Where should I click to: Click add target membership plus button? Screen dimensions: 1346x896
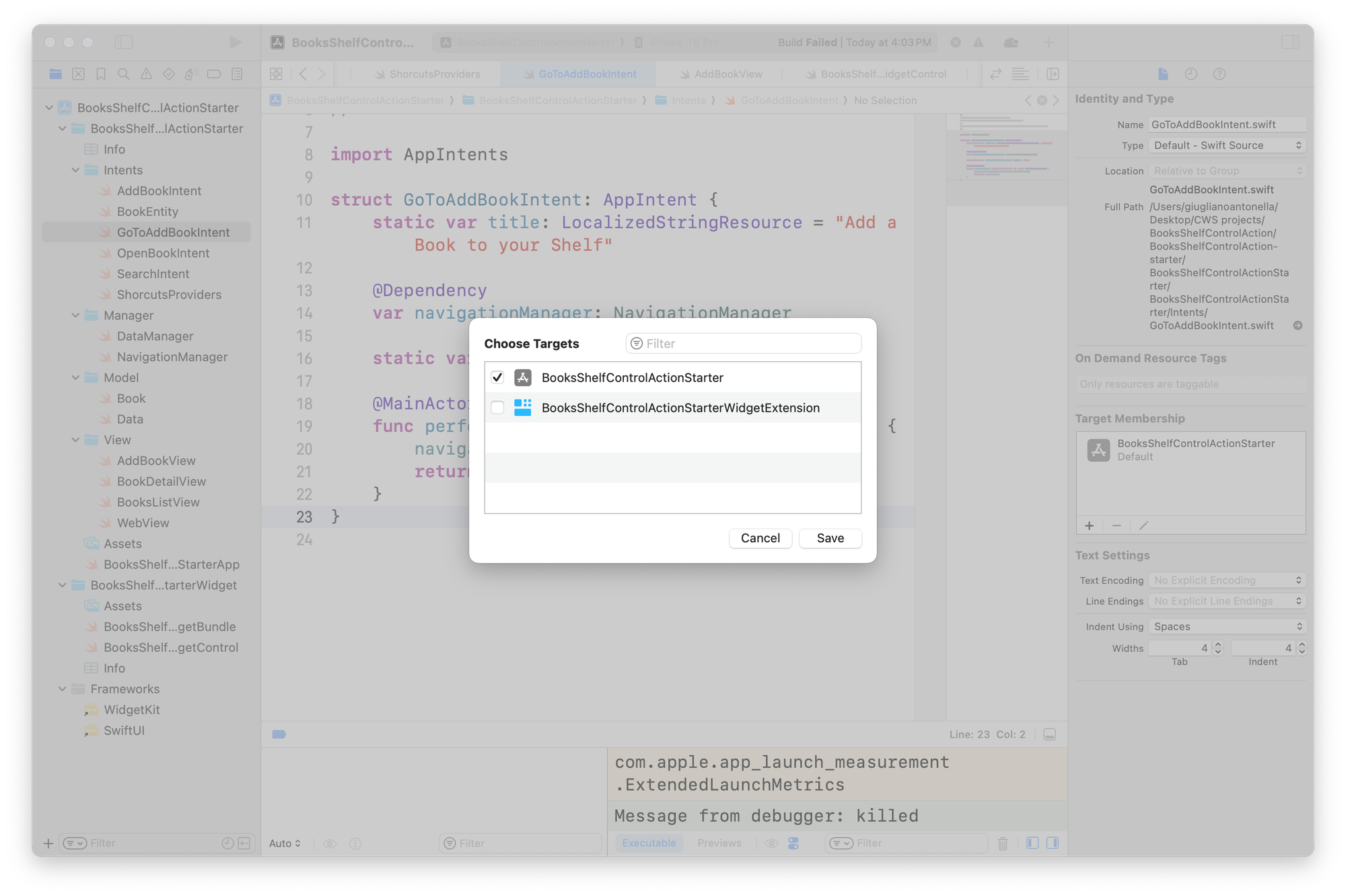(x=1090, y=525)
